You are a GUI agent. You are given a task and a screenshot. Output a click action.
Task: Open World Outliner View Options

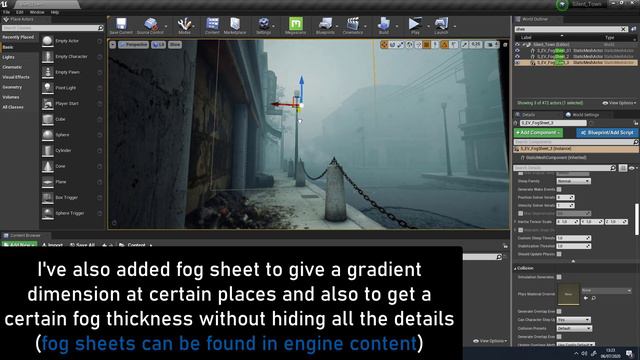619,103
